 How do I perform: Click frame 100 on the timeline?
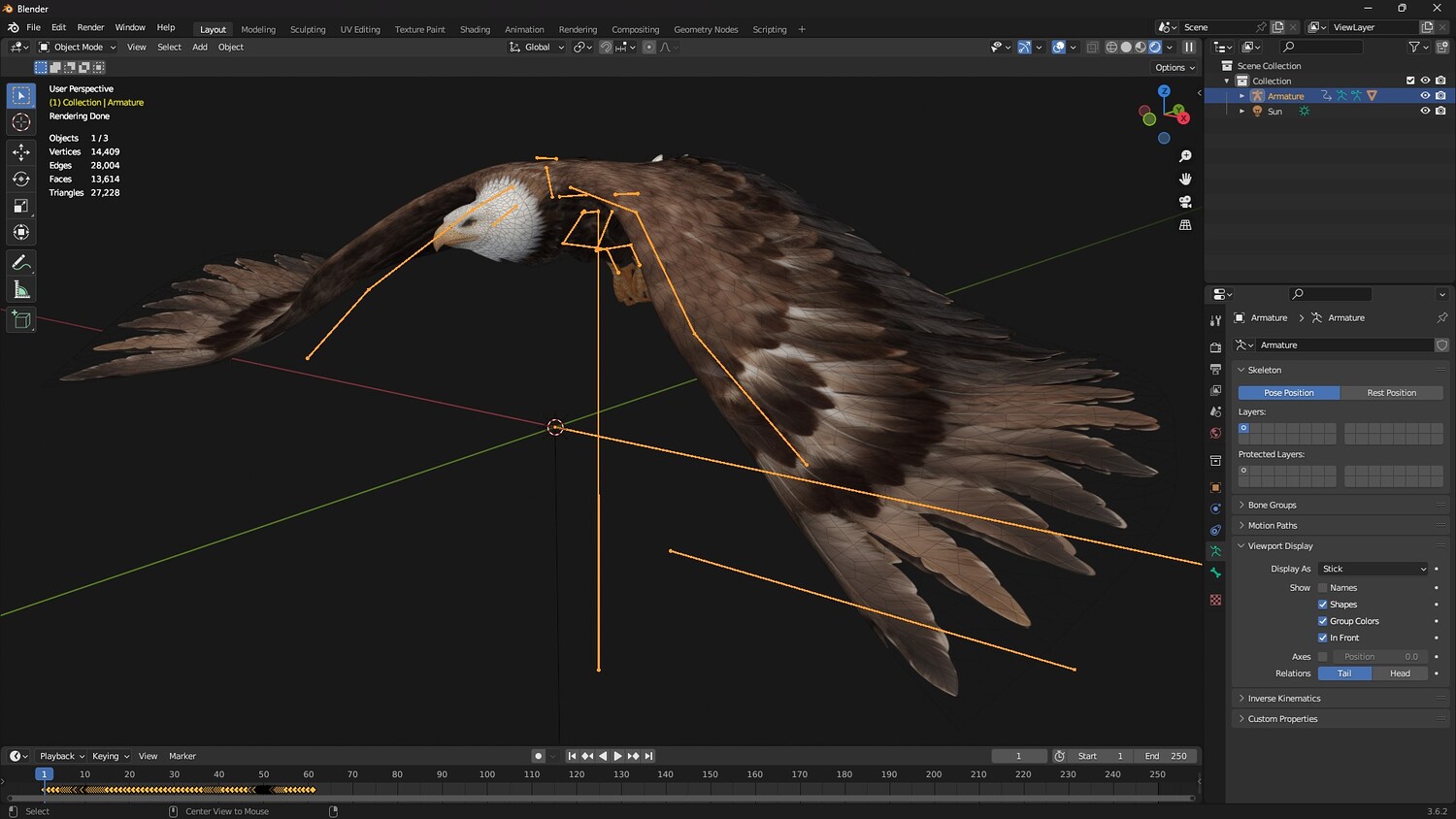click(487, 774)
